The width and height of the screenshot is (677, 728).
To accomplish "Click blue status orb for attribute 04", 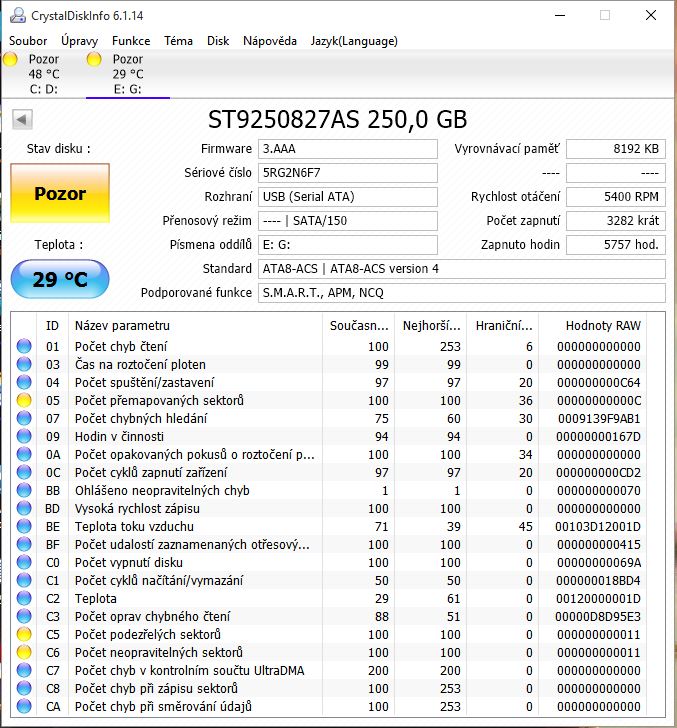I will click(24, 382).
